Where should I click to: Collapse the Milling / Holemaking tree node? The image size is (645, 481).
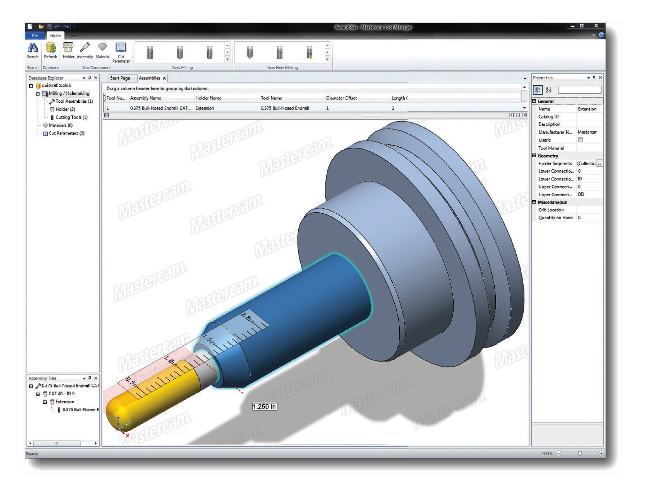(x=38, y=93)
